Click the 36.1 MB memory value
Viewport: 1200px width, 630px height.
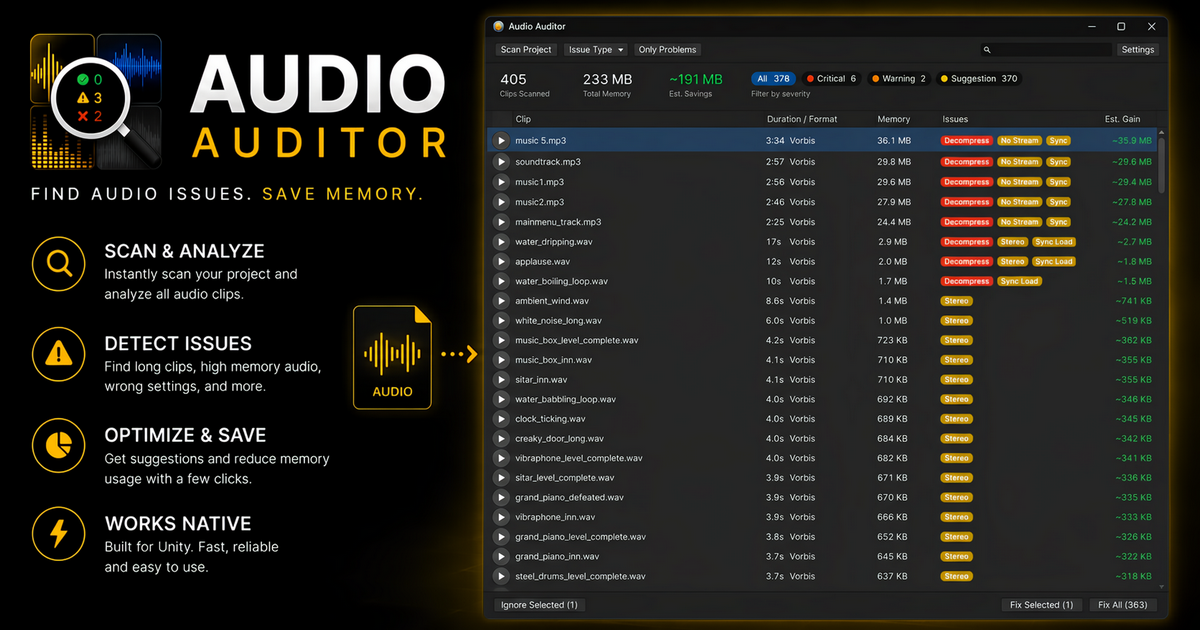point(894,141)
